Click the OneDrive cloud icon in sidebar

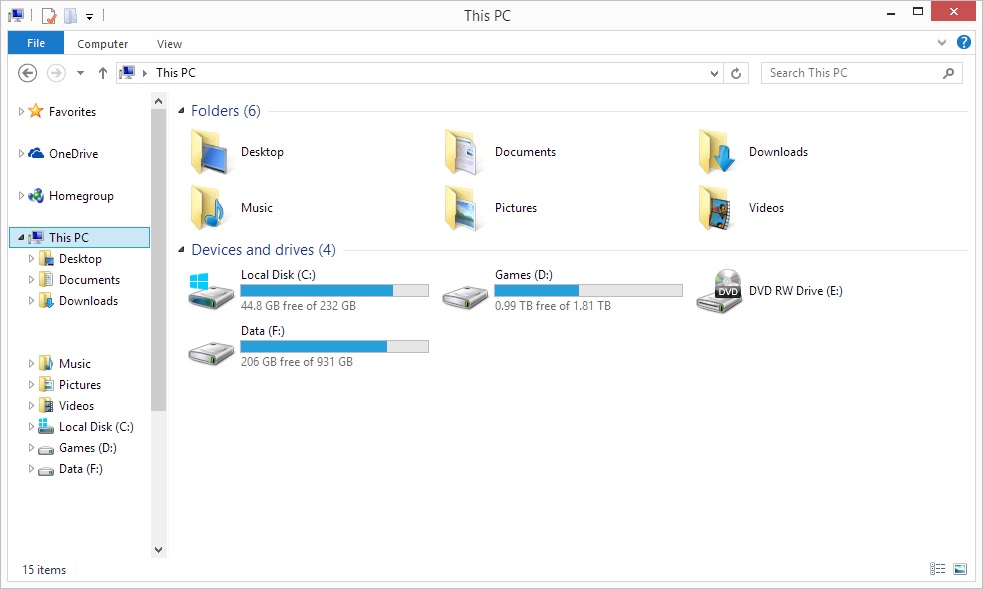(x=36, y=154)
